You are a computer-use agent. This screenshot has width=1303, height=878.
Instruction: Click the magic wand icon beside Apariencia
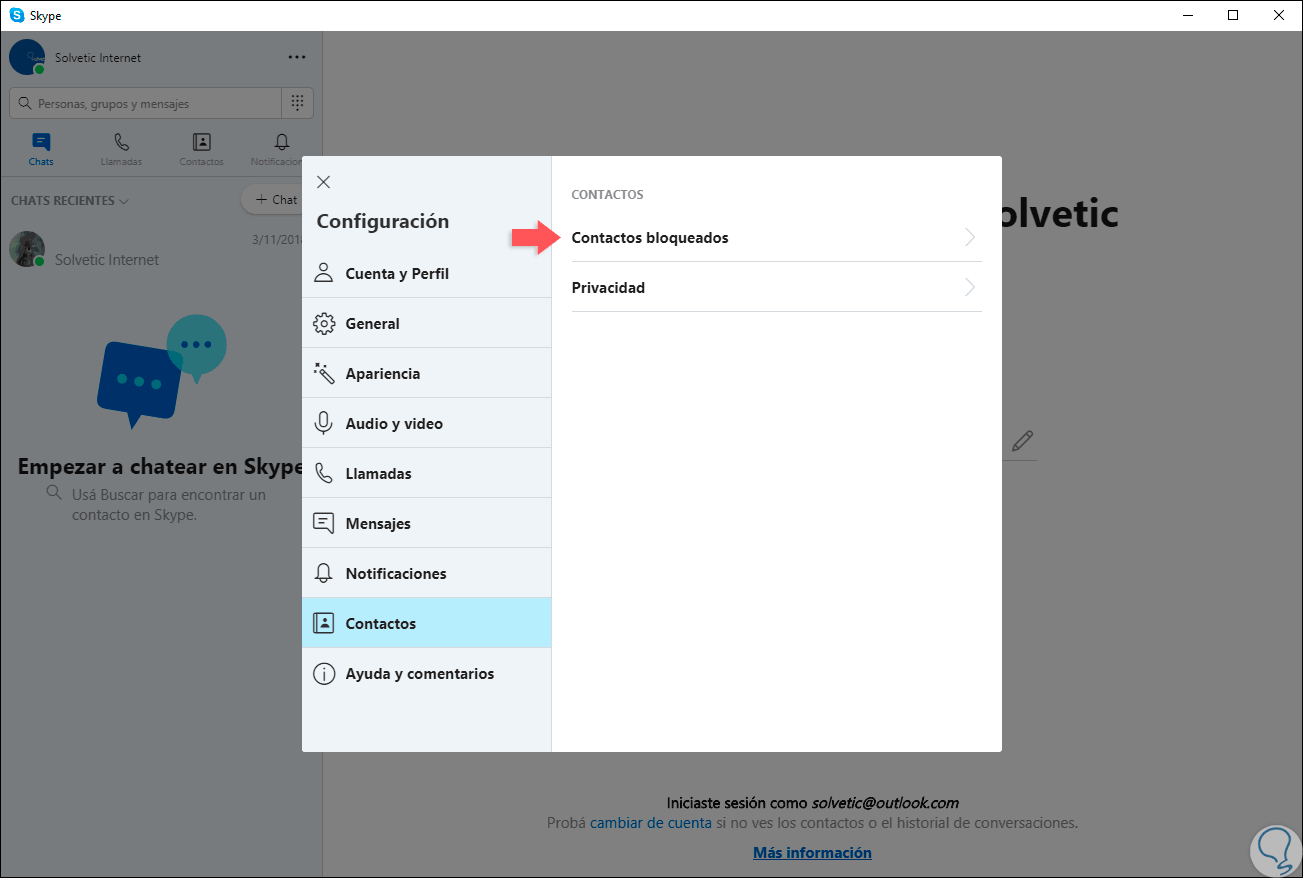coord(323,373)
